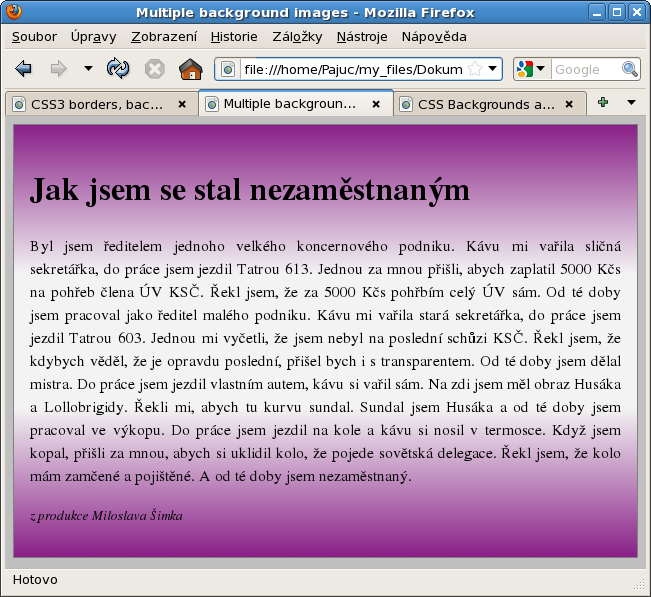The width and height of the screenshot is (651, 597).
Task: Open the list all tabs dropdown
Action: [631, 102]
